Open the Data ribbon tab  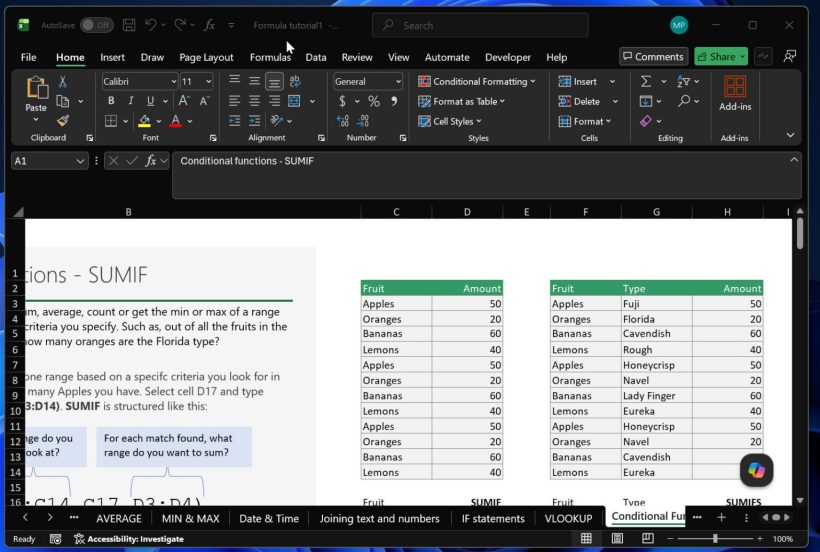316,57
